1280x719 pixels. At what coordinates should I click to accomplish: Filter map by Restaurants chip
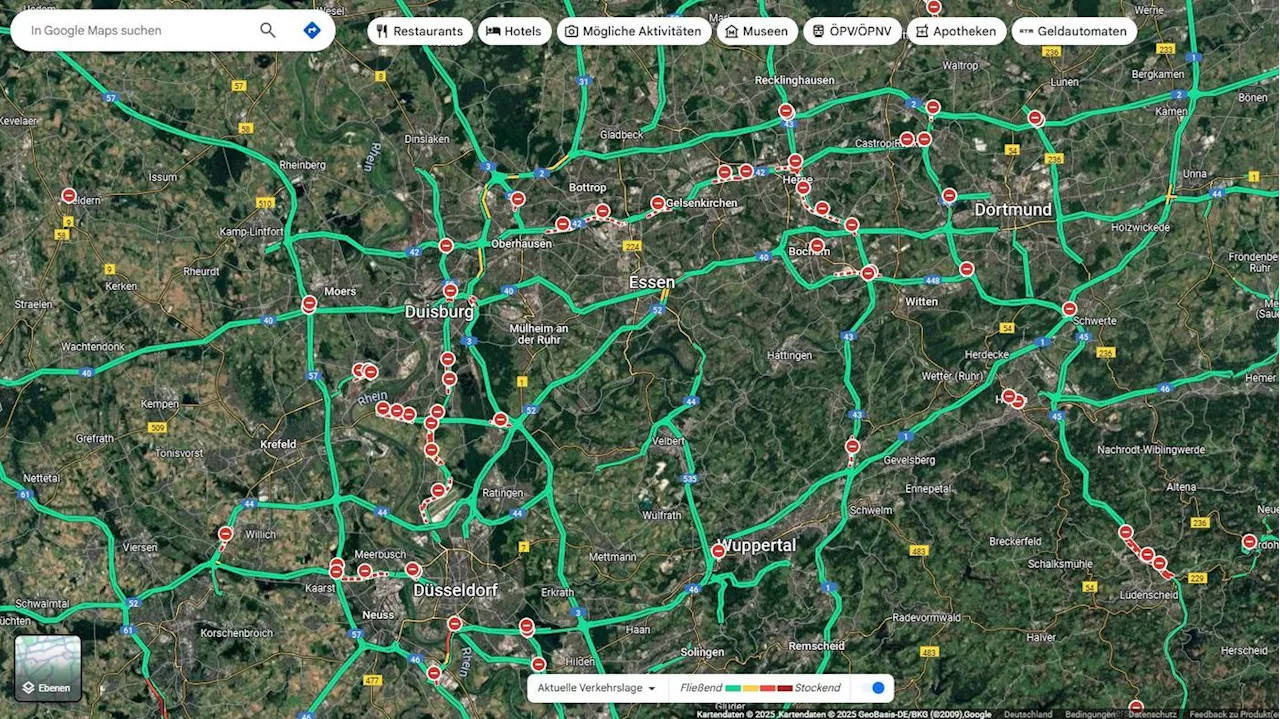(x=420, y=31)
